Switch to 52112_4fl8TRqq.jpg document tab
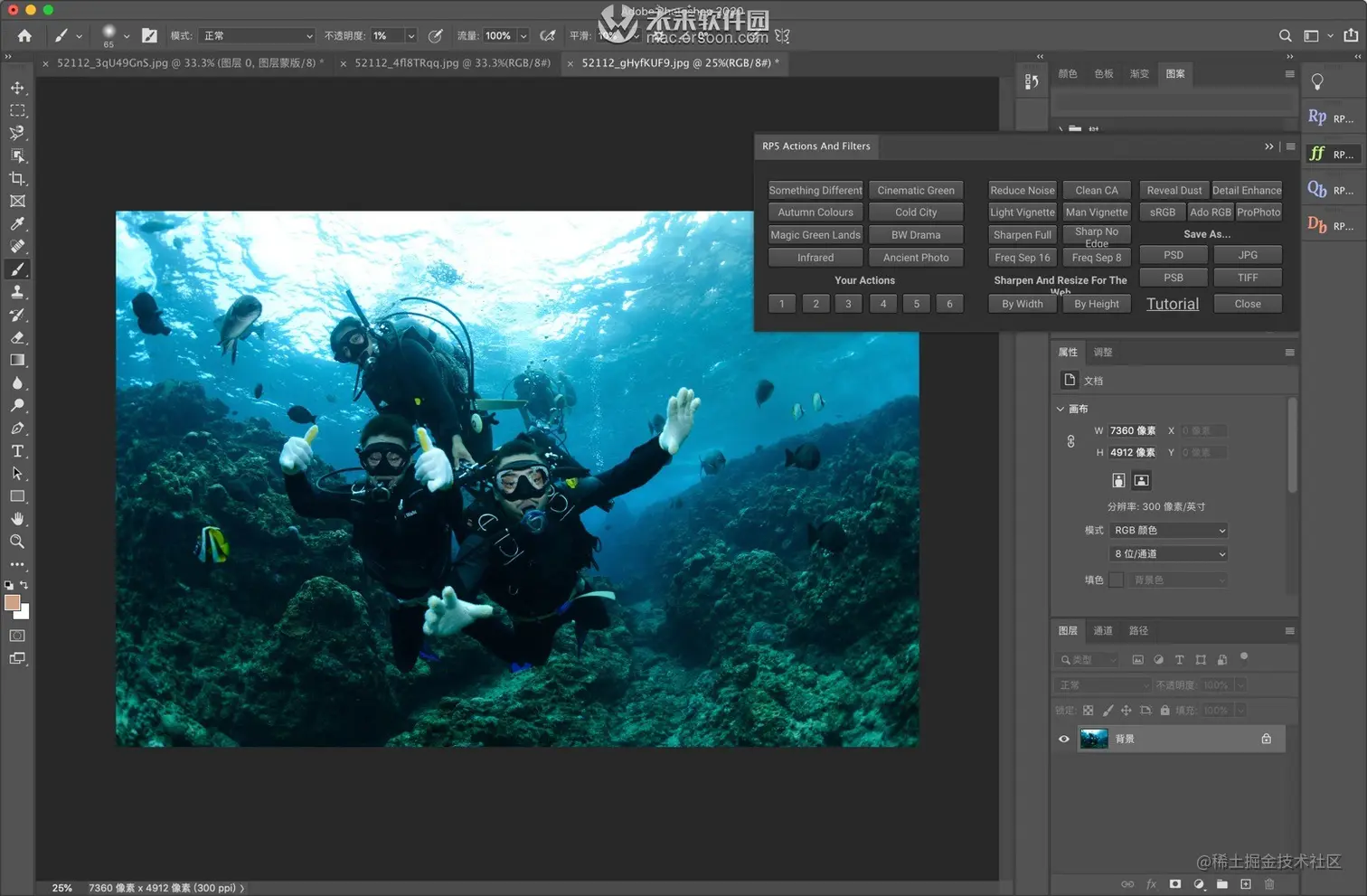This screenshot has width=1367, height=896. click(x=451, y=63)
